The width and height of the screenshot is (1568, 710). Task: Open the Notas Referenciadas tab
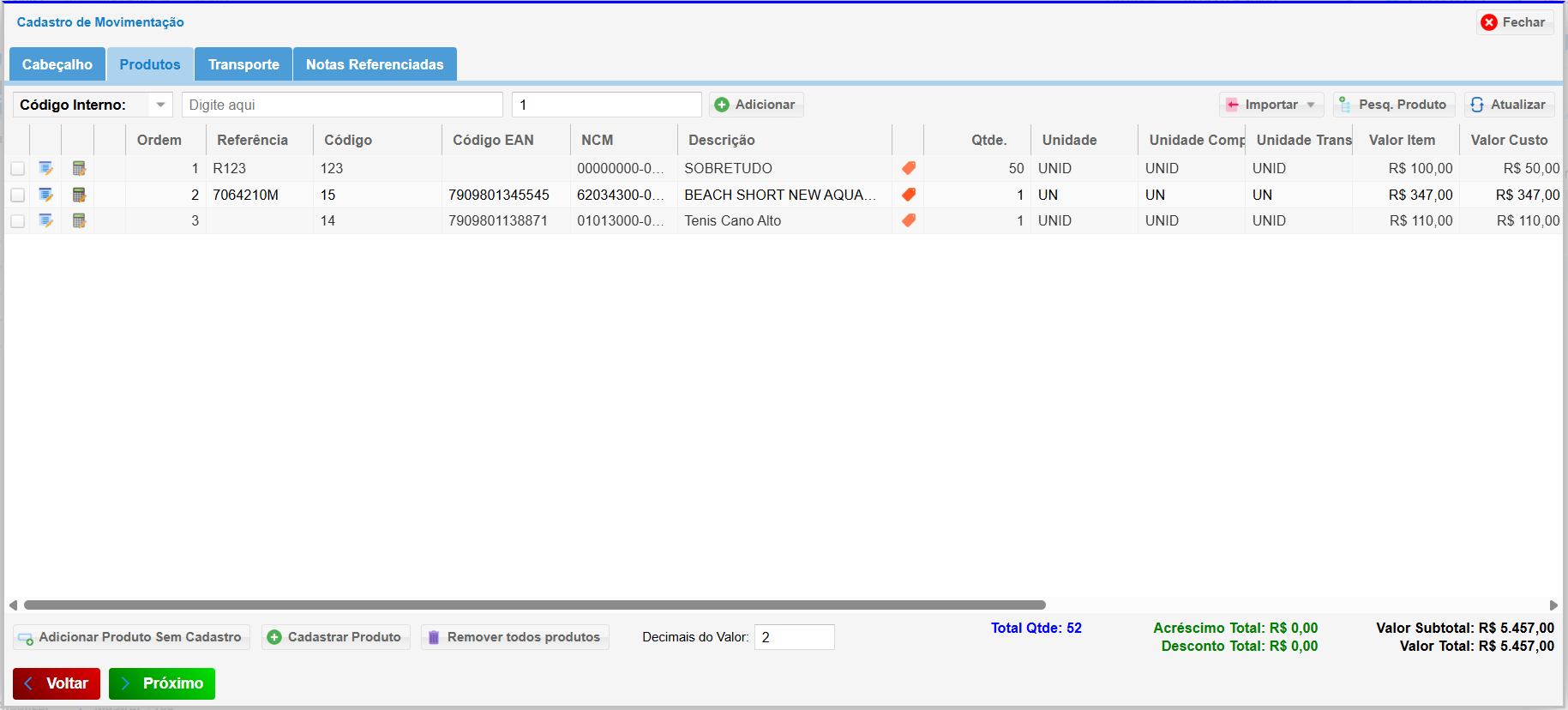(375, 64)
